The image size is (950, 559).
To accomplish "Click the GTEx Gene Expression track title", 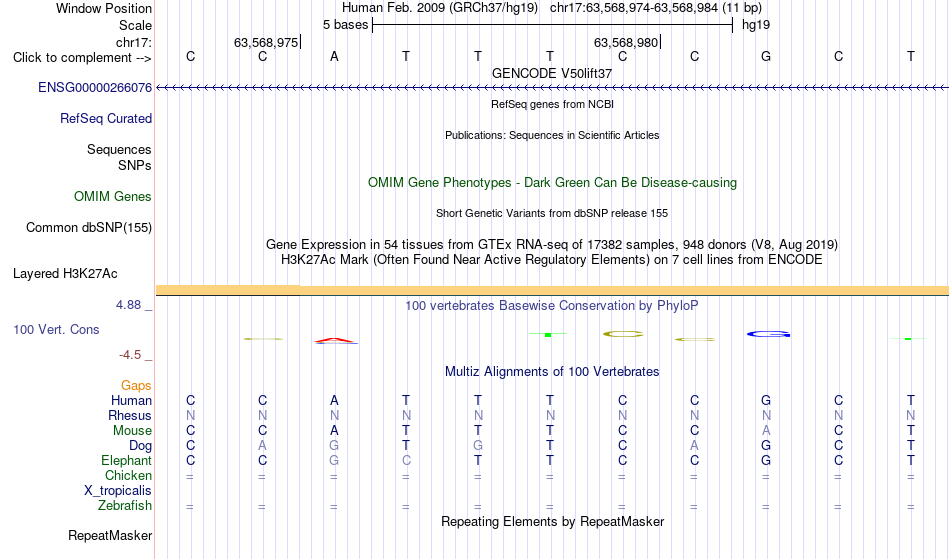I will coord(552,245).
